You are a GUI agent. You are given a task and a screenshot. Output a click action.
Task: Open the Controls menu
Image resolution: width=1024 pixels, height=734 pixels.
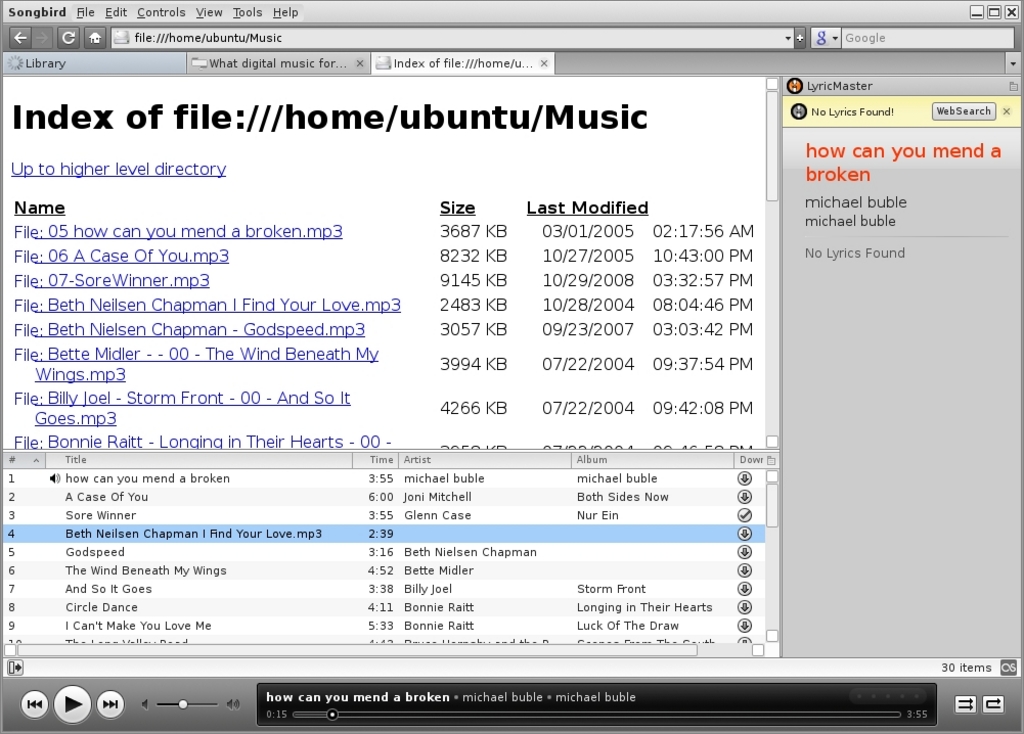click(161, 12)
